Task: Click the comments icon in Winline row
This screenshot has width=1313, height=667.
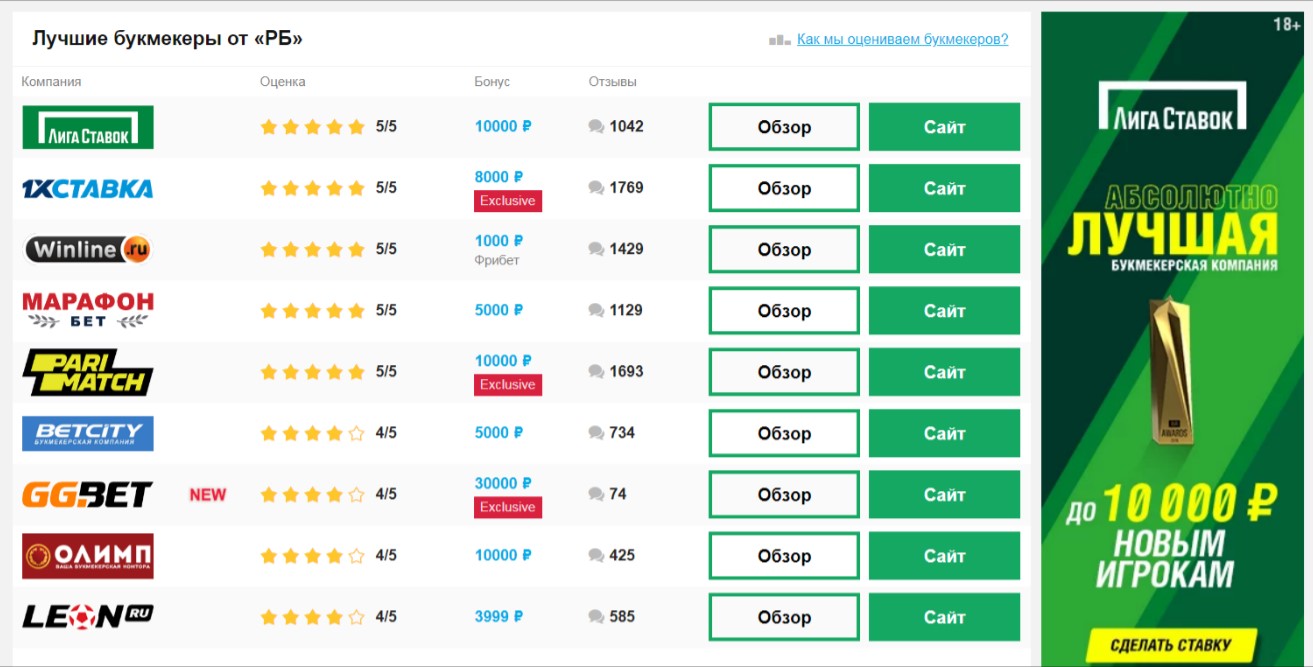Action: 597,249
